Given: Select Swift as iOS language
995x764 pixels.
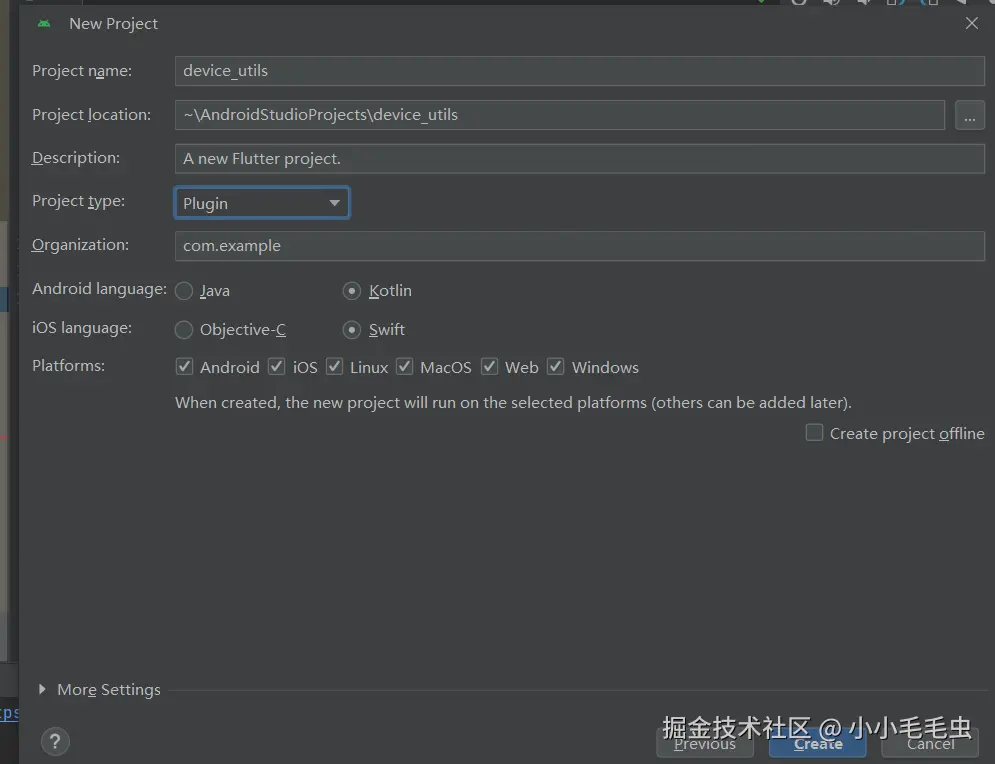Looking at the screenshot, I should 352,330.
